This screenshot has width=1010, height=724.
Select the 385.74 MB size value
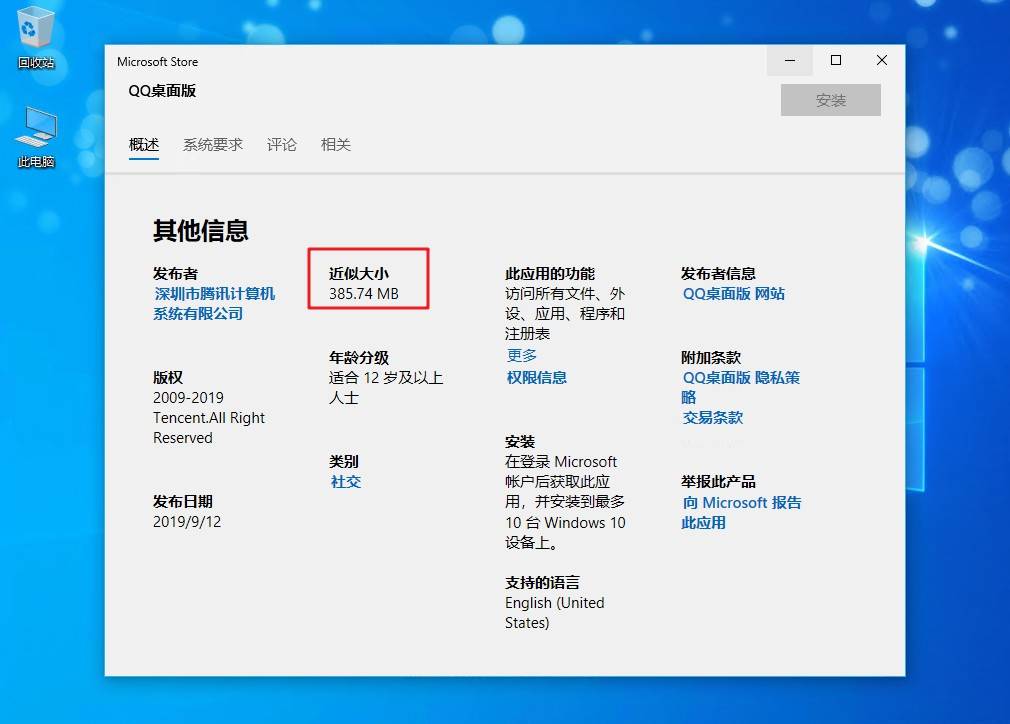click(364, 294)
